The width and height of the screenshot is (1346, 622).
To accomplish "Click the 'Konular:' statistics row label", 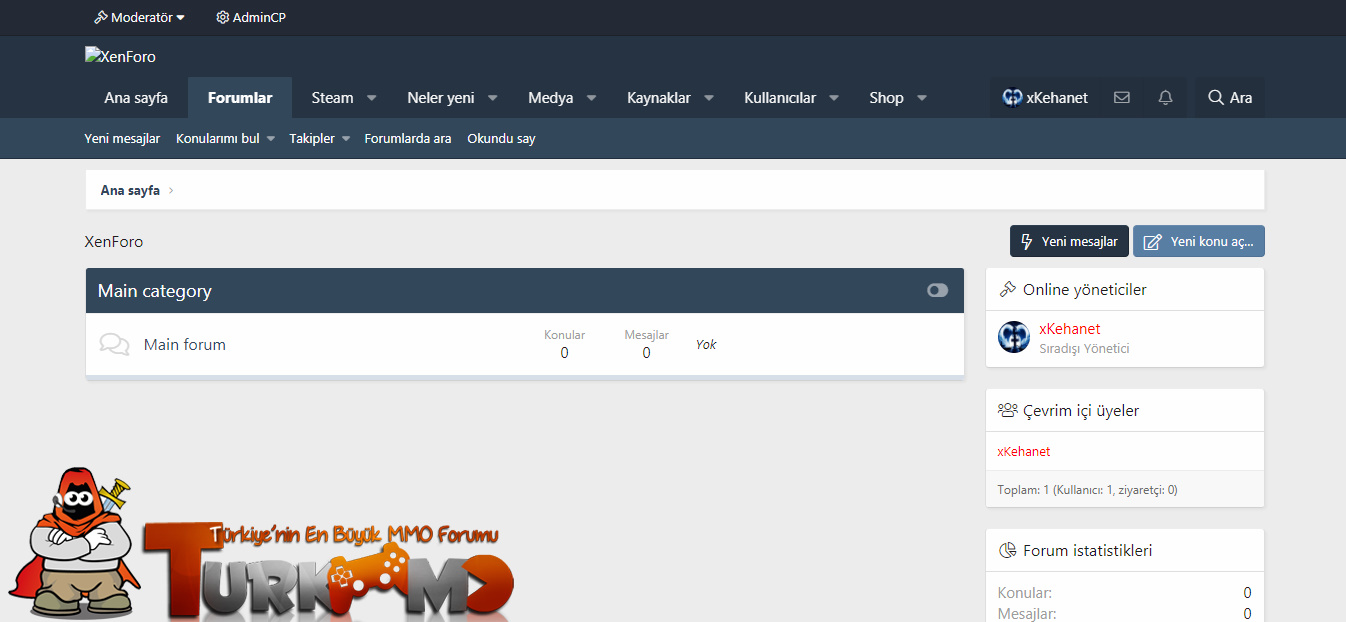I will click(1025, 593).
